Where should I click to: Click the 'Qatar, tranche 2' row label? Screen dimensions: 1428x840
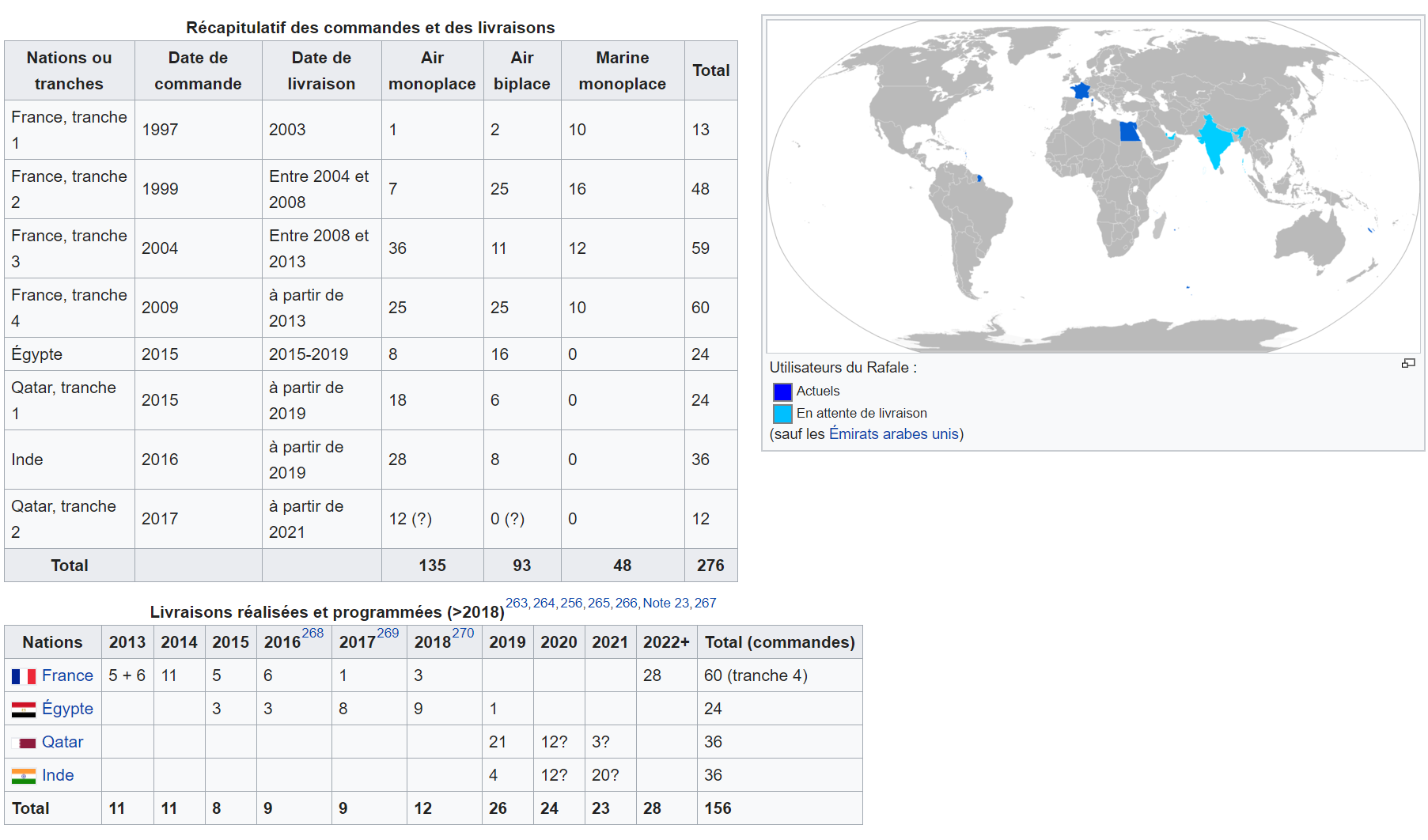coord(70,519)
